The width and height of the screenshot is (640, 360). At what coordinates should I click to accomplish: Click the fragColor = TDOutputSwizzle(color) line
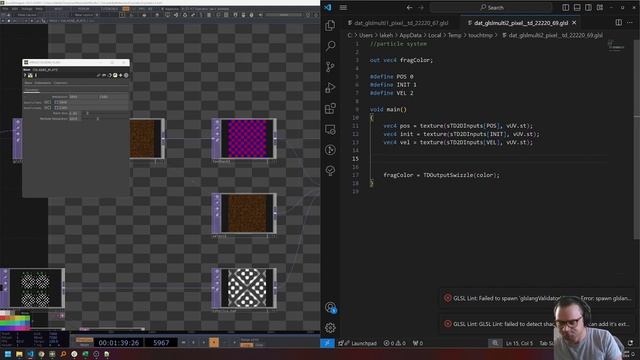pyautogui.click(x=441, y=175)
